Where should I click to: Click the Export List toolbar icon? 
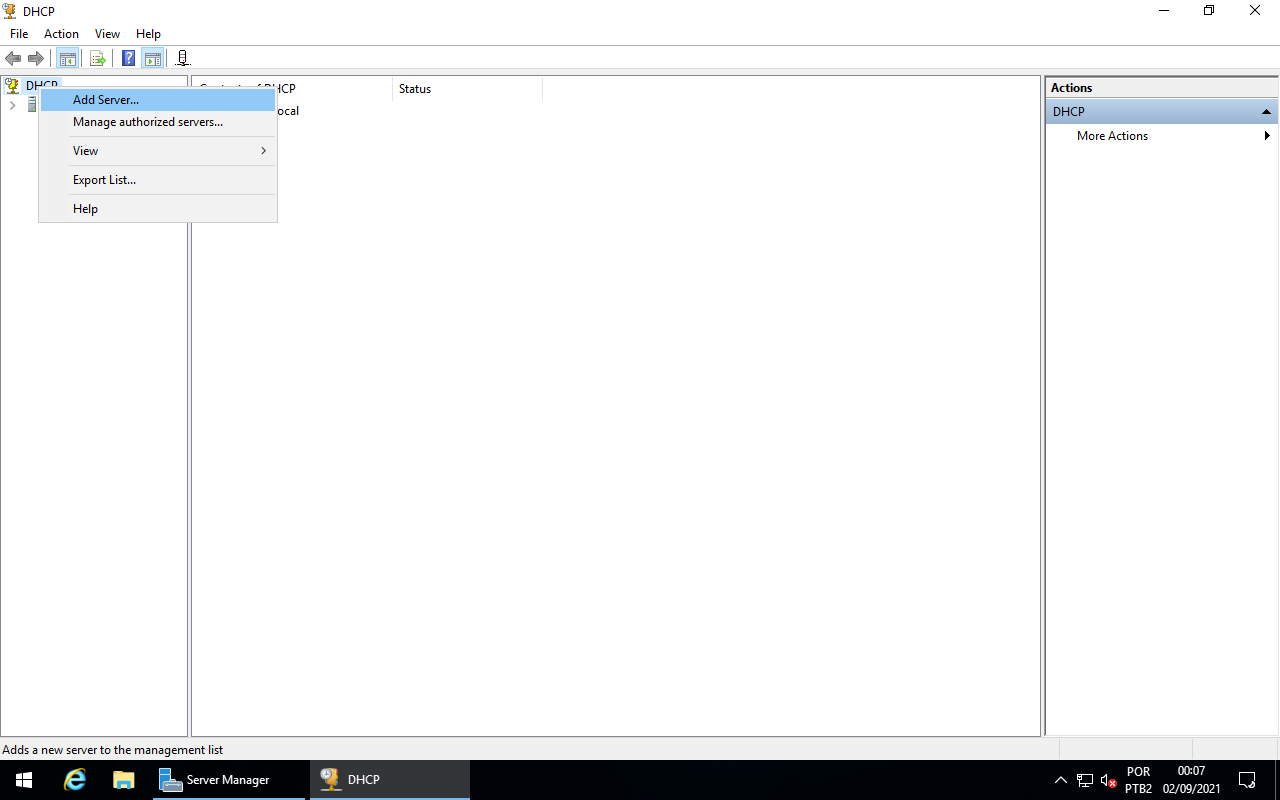pyautogui.click(x=97, y=58)
